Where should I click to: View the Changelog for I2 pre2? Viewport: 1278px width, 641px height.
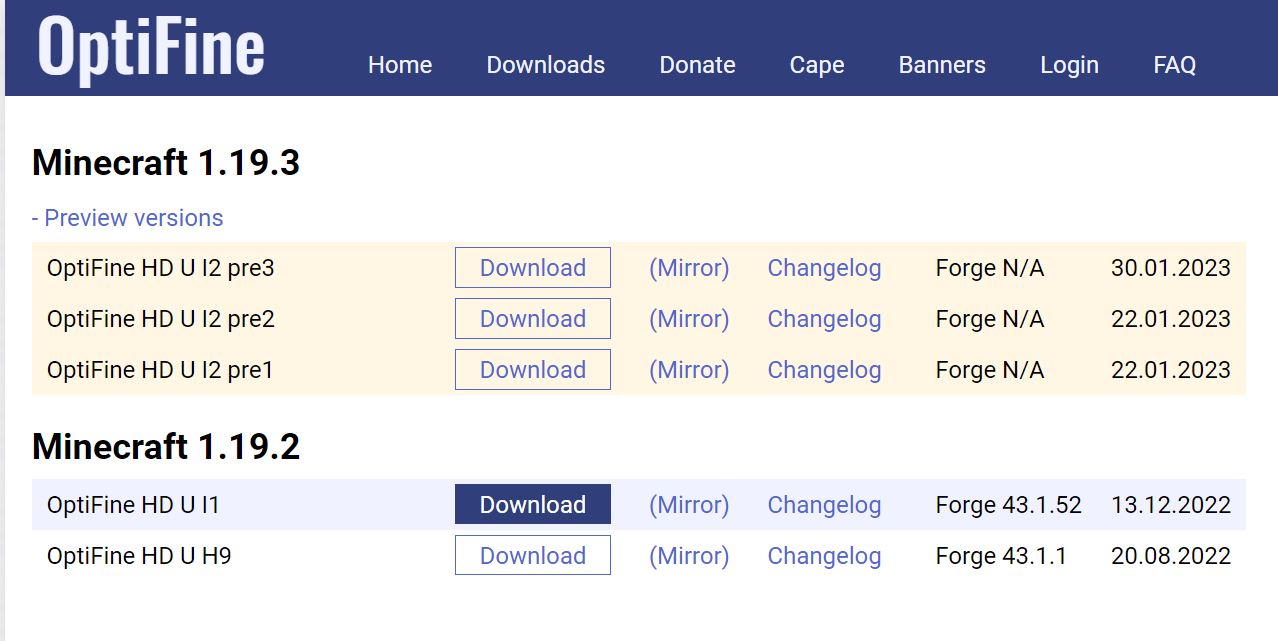click(823, 318)
